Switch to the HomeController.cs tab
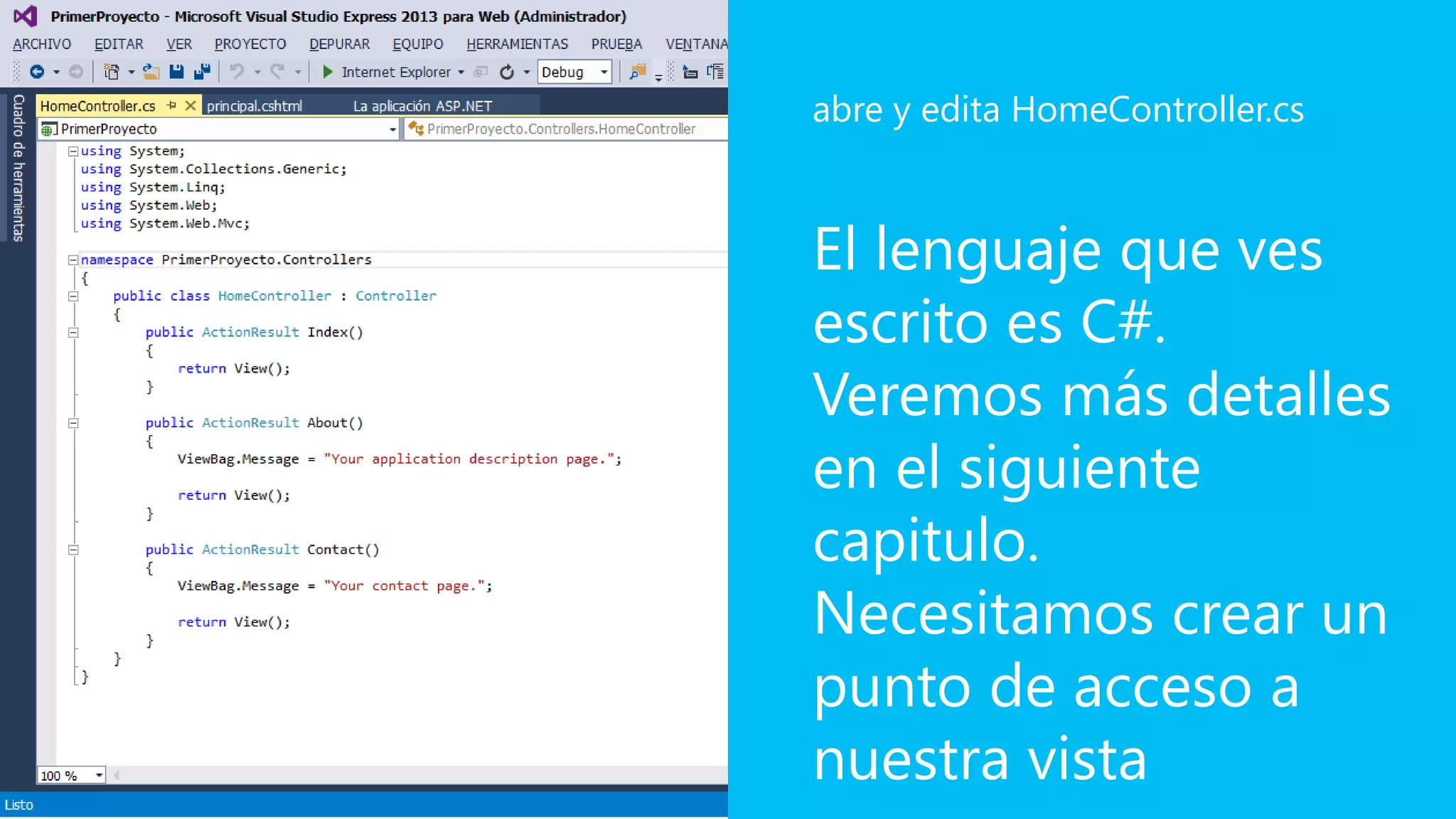This screenshot has height=819, width=1456. [x=97, y=106]
